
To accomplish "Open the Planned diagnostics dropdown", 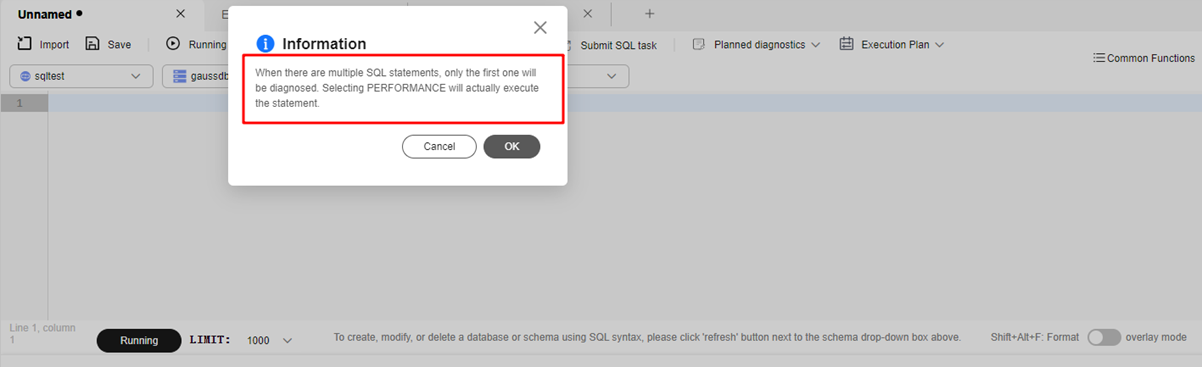I will [816, 45].
